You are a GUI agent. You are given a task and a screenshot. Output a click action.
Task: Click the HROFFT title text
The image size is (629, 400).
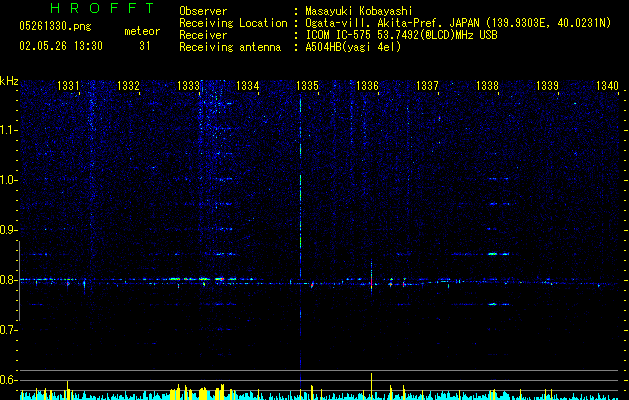click(103, 8)
